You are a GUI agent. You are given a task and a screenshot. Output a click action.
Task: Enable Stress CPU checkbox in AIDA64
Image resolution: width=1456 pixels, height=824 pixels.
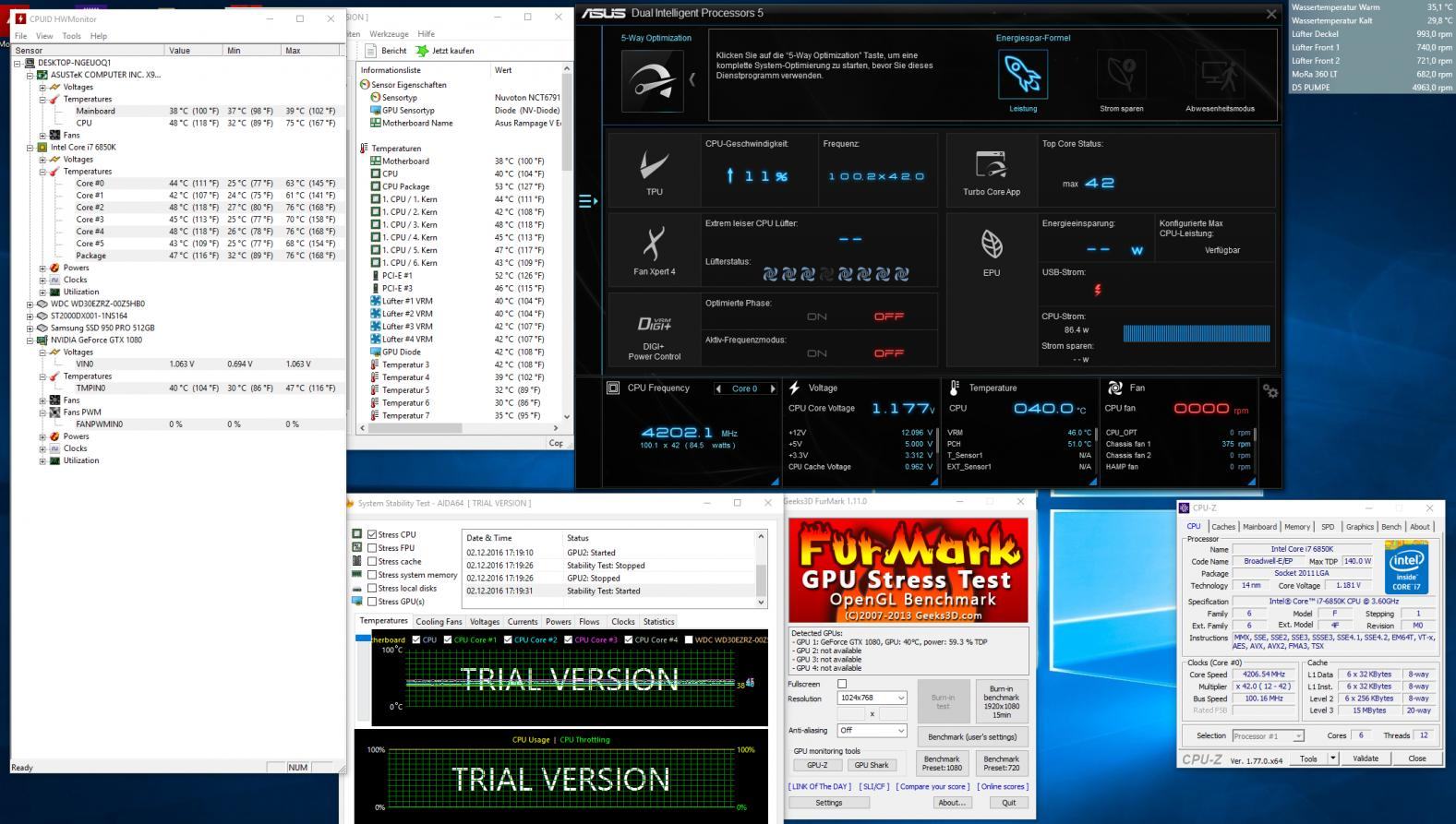coord(372,534)
